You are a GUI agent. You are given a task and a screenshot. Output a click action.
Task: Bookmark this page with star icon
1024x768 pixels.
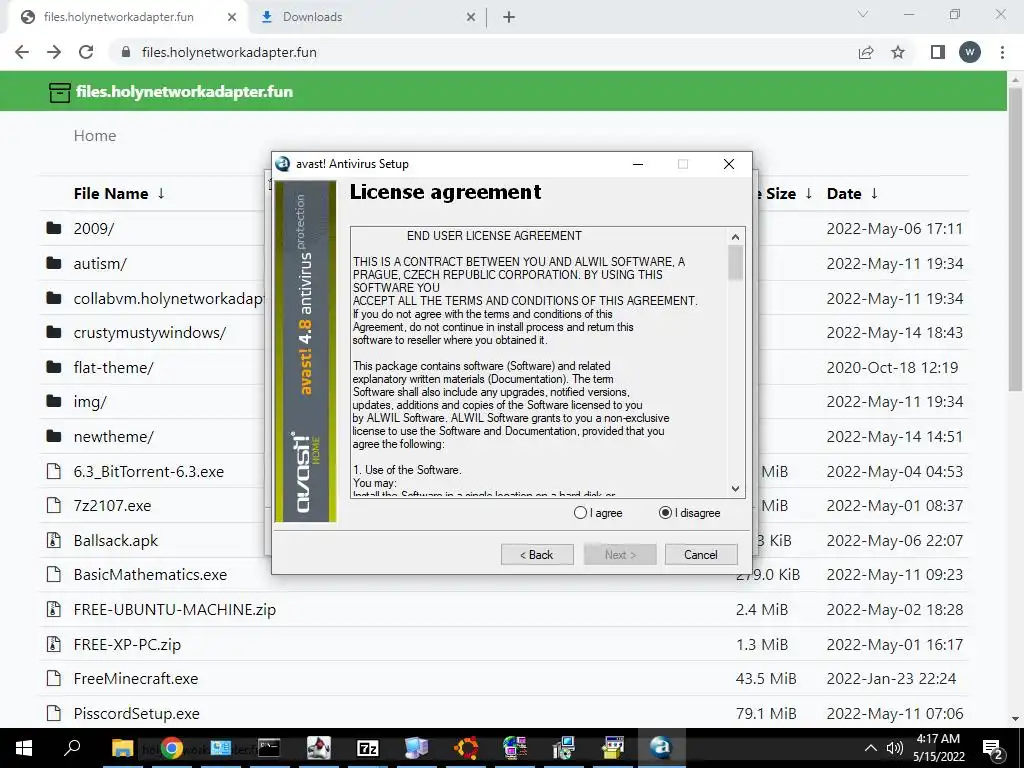click(898, 52)
